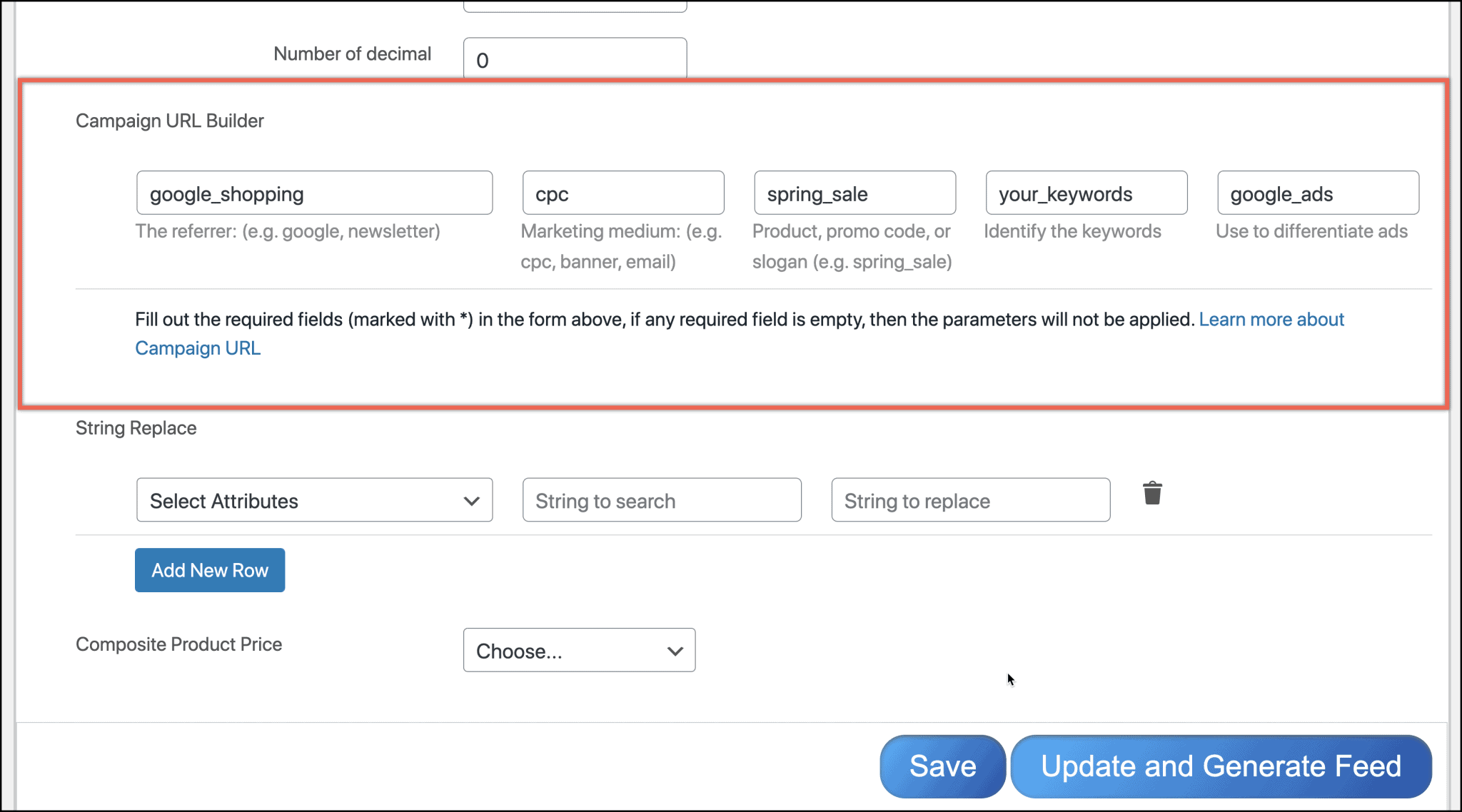This screenshot has width=1462, height=812.
Task: Click the spring_sale campaign name field
Action: click(854, 193)
